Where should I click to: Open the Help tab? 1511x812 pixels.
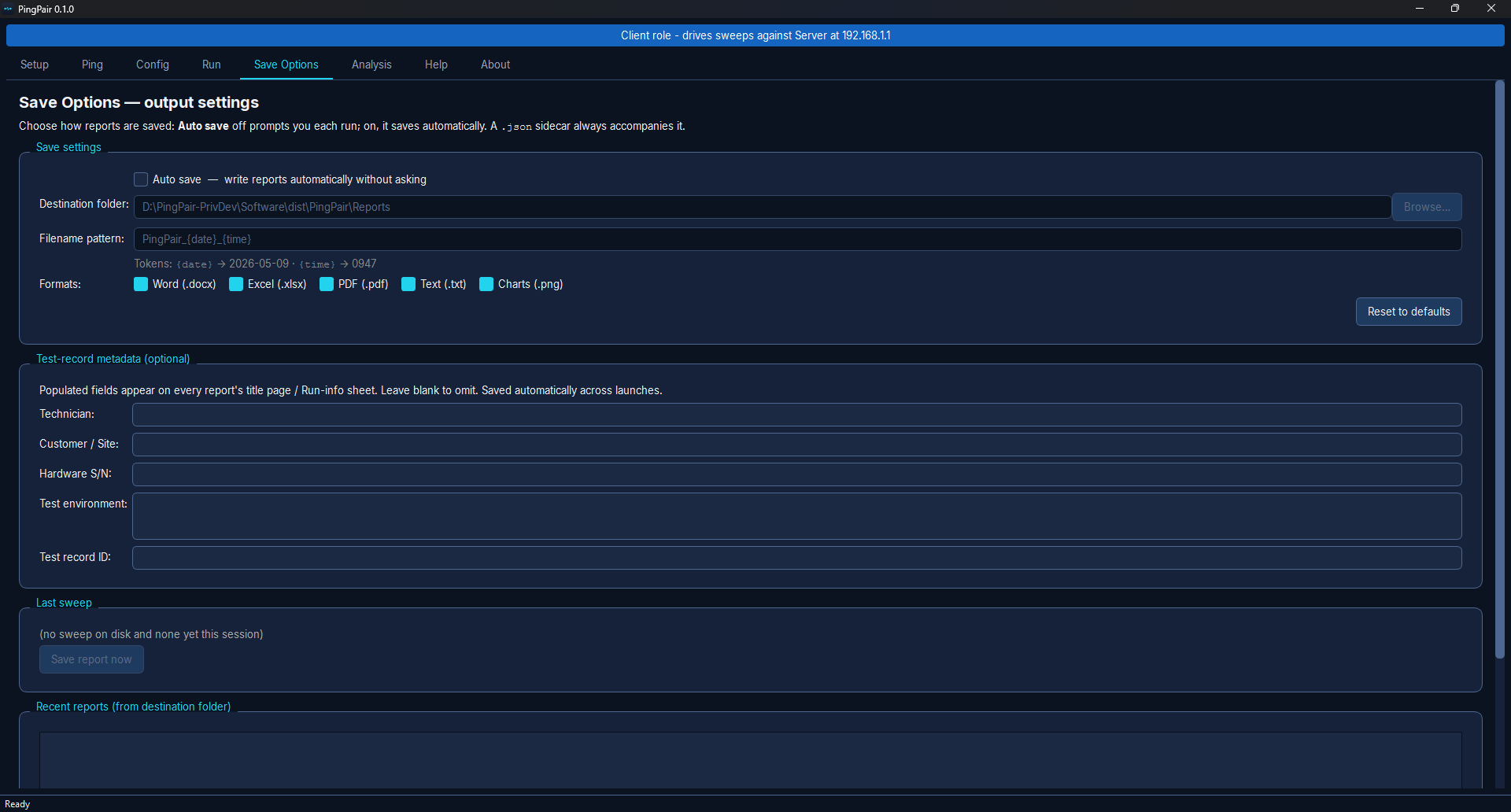pos(436,65)
